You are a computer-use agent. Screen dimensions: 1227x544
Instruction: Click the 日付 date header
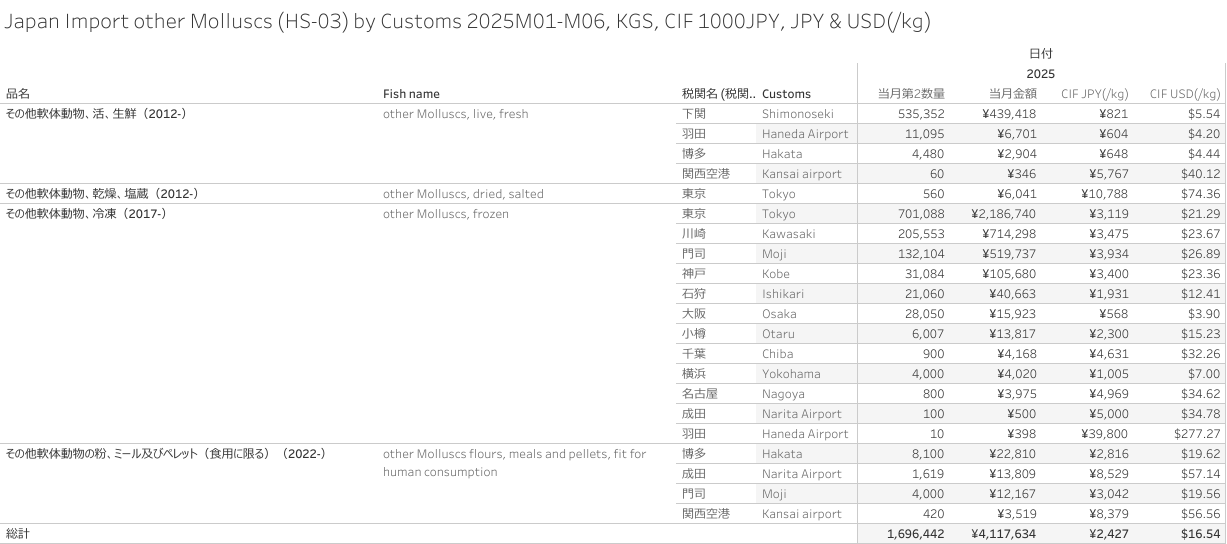pyautogui.click(x=1040, y=53)
